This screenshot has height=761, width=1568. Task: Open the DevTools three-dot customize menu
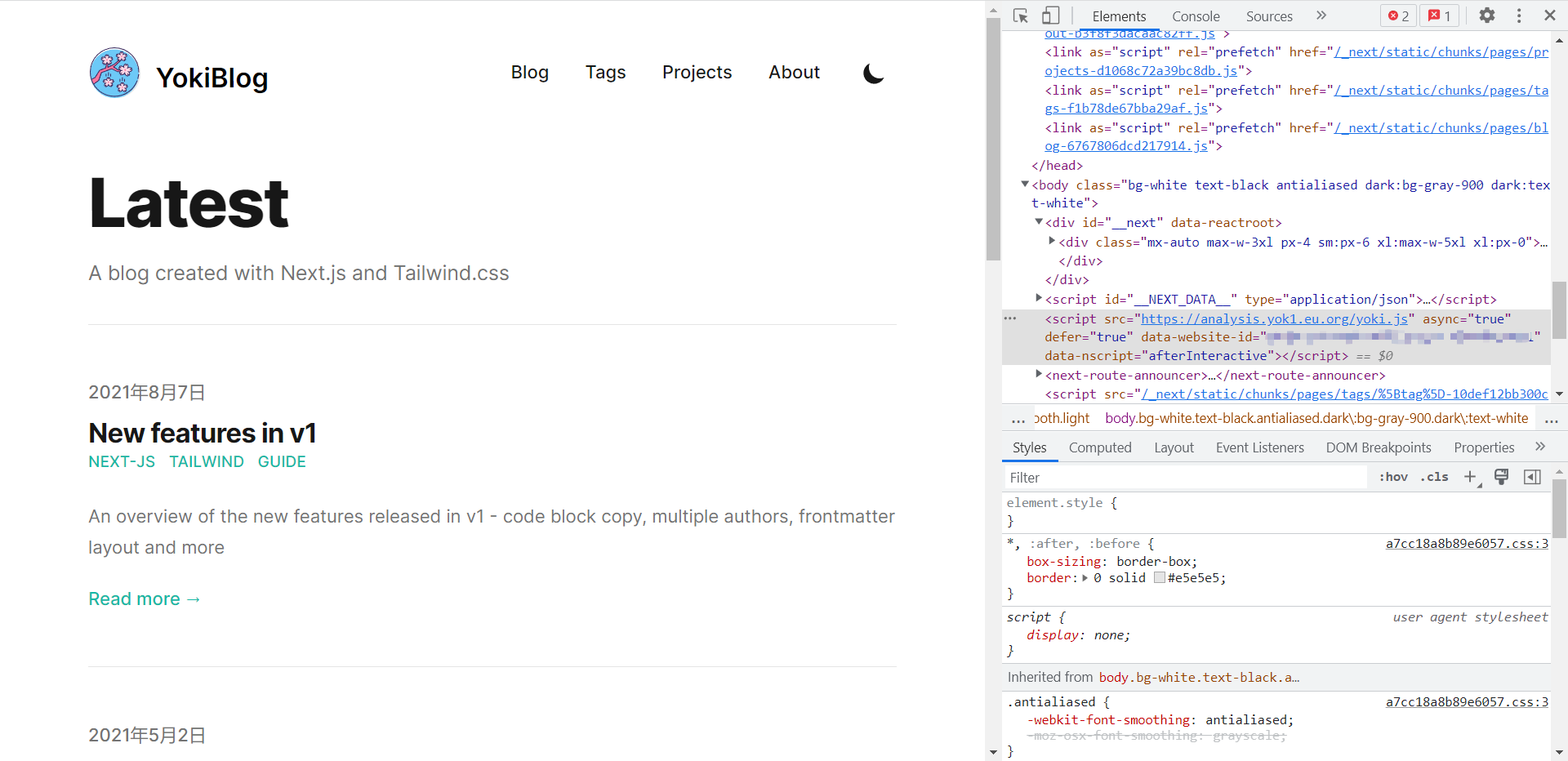[x=1518, y=16]
